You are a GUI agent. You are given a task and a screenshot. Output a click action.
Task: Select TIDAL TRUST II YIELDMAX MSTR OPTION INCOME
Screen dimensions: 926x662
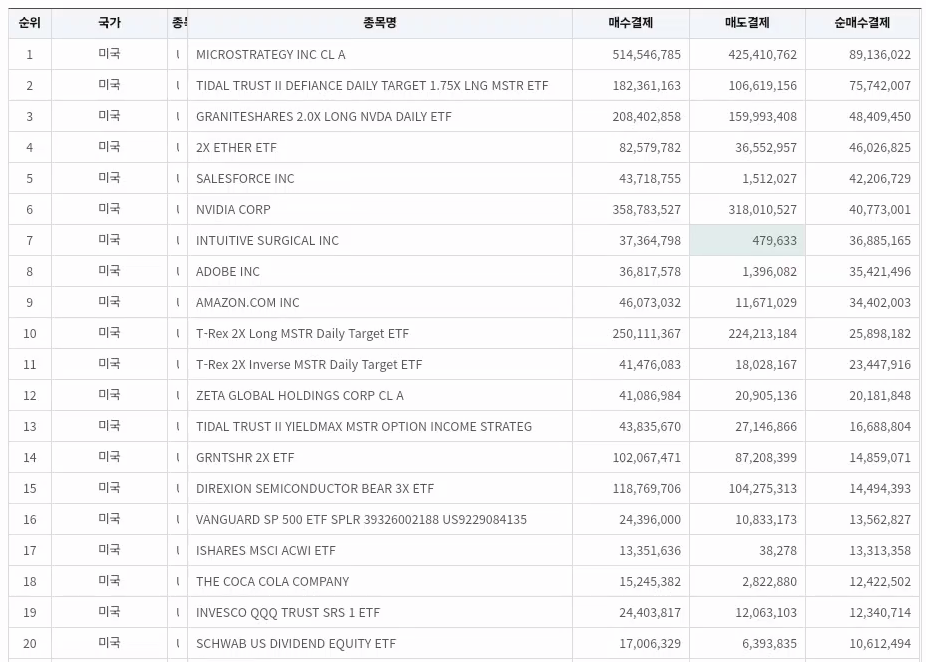pyautogui.click(x=364, y=427)
